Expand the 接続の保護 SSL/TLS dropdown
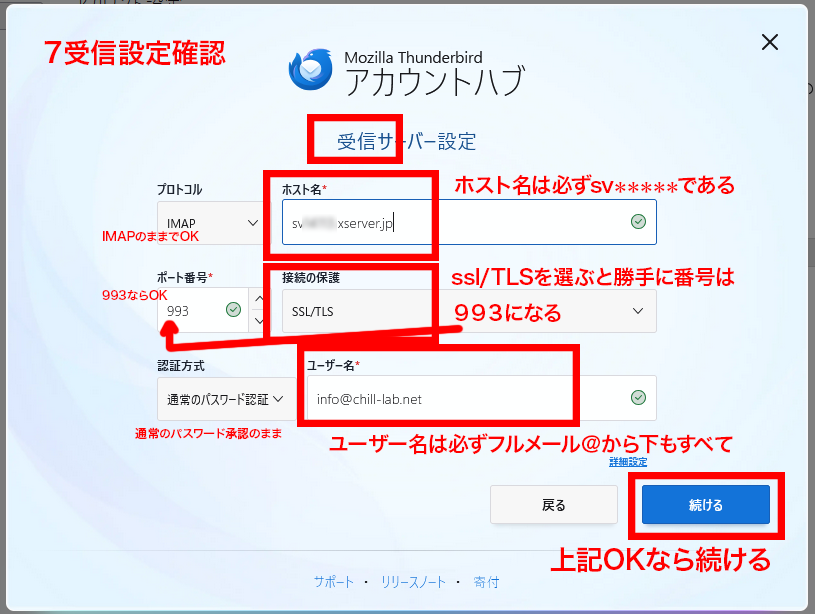This screenshot has height=614, width=815. pyautogui.click(x=468, y=311)
